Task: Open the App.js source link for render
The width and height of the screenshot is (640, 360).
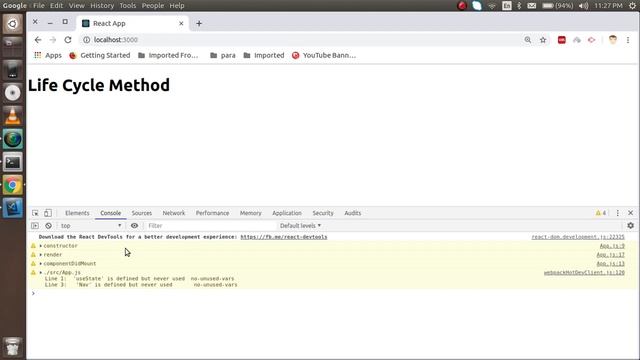Action: click(x=610, y=255)
